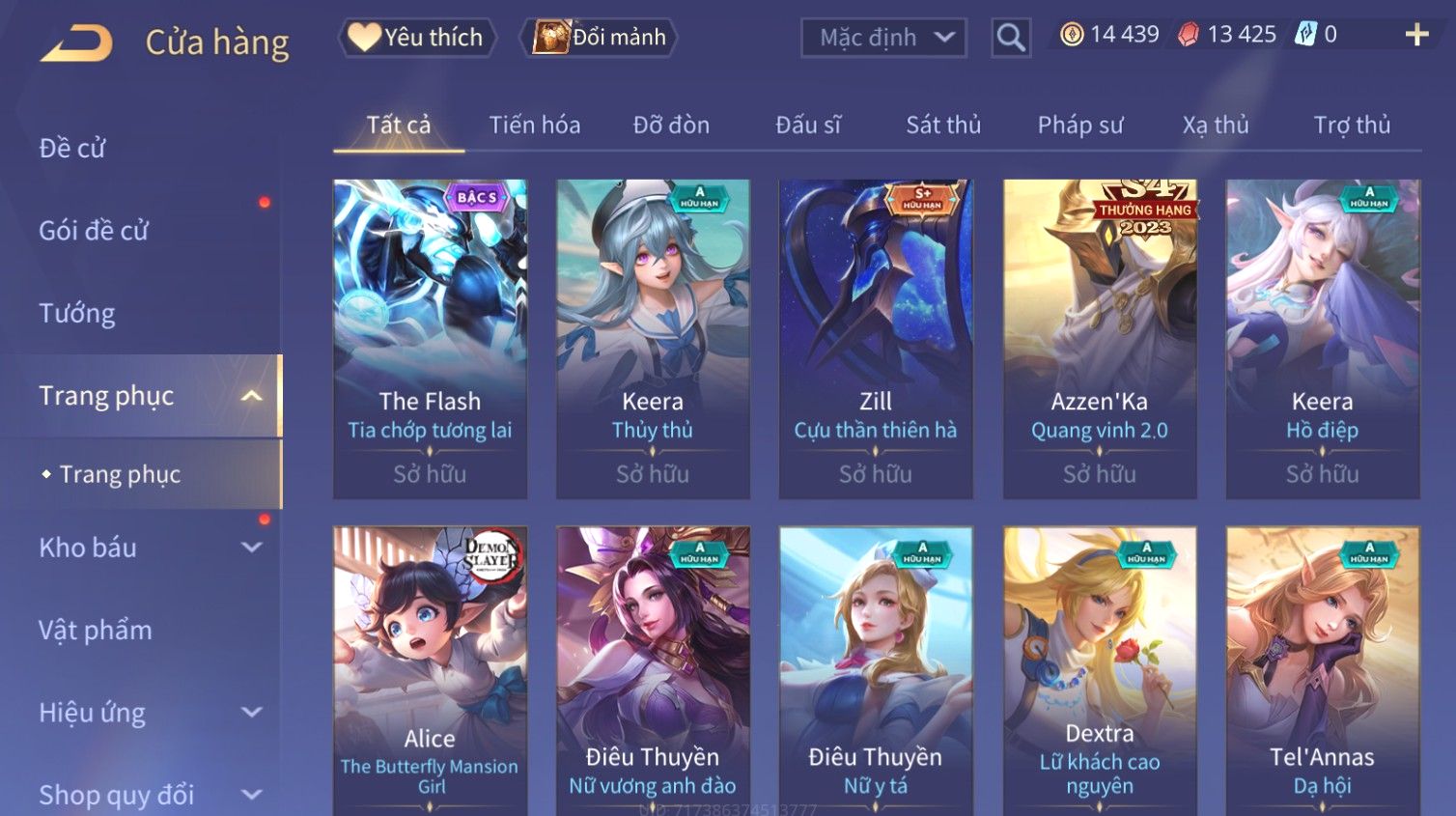Select The Flash Tia chớp tương lai skin

(x=430, y=339)
